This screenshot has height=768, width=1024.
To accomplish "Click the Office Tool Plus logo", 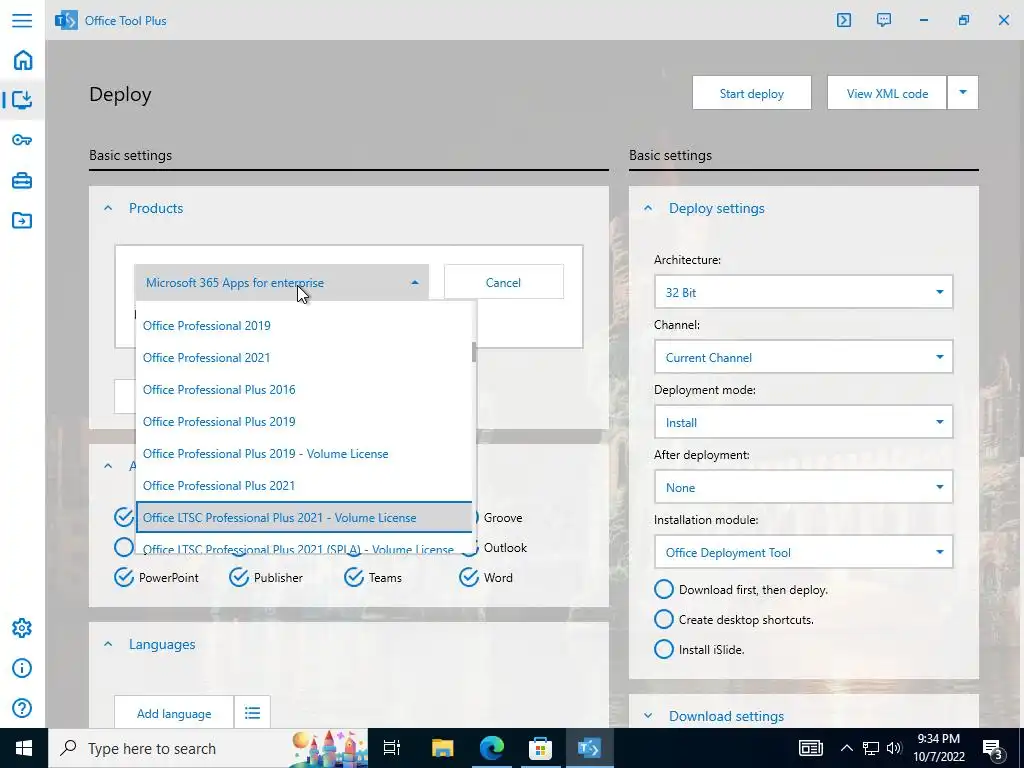I will click(x=66, y=20).
